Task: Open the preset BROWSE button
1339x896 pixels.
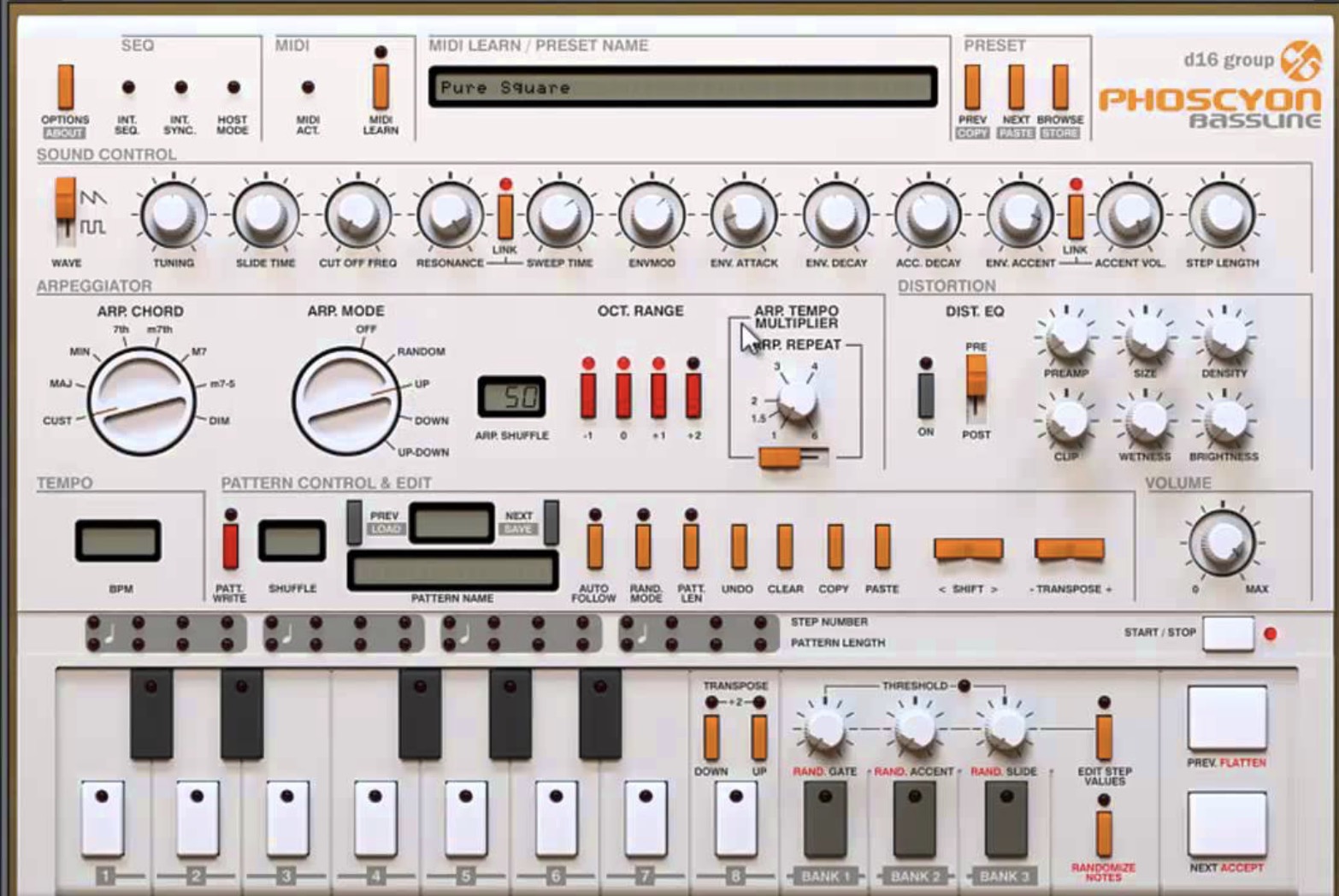Action: click(1059, 88)
